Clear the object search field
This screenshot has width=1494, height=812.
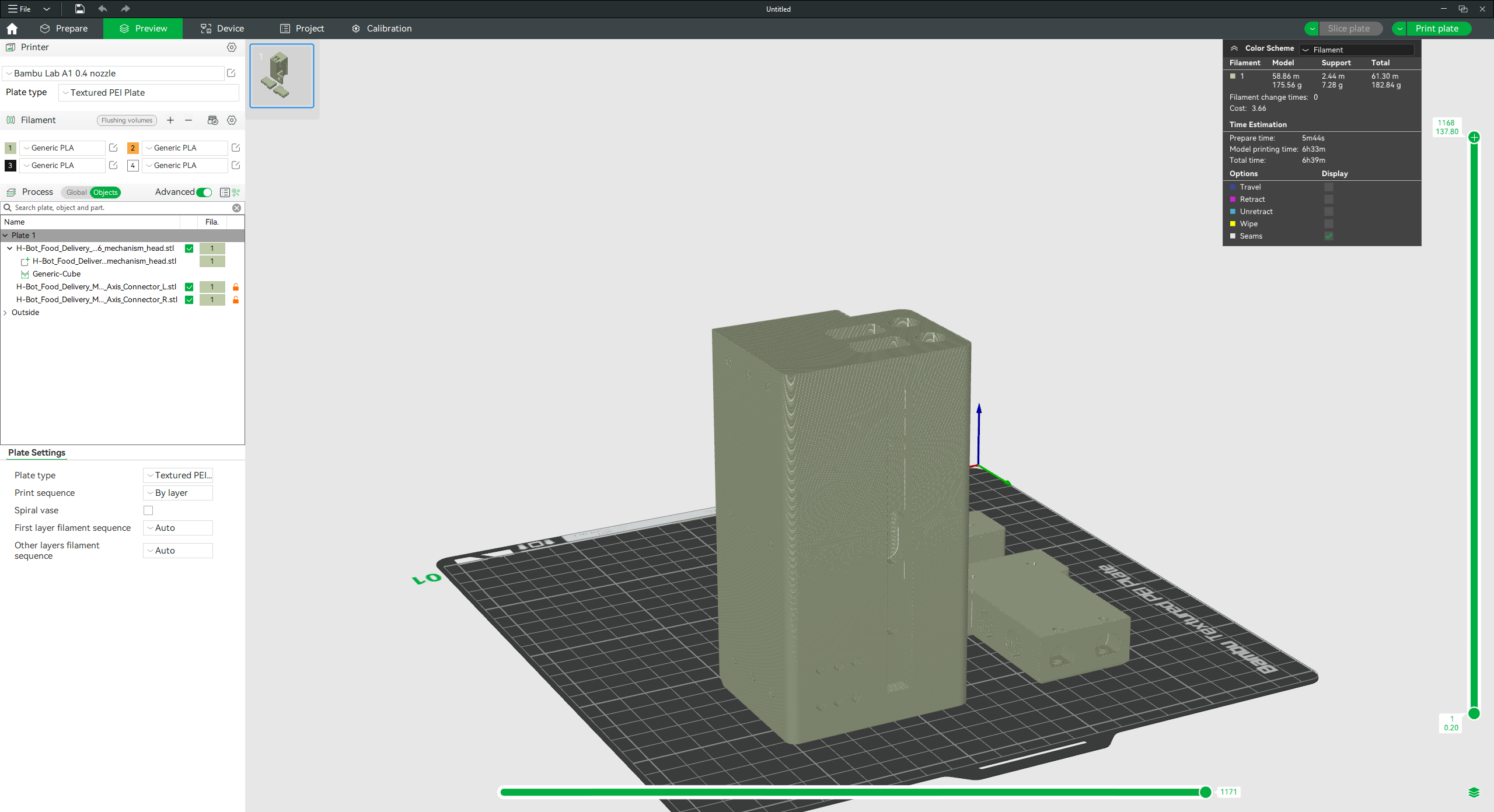pyautogui.click(x=236, y=208)
